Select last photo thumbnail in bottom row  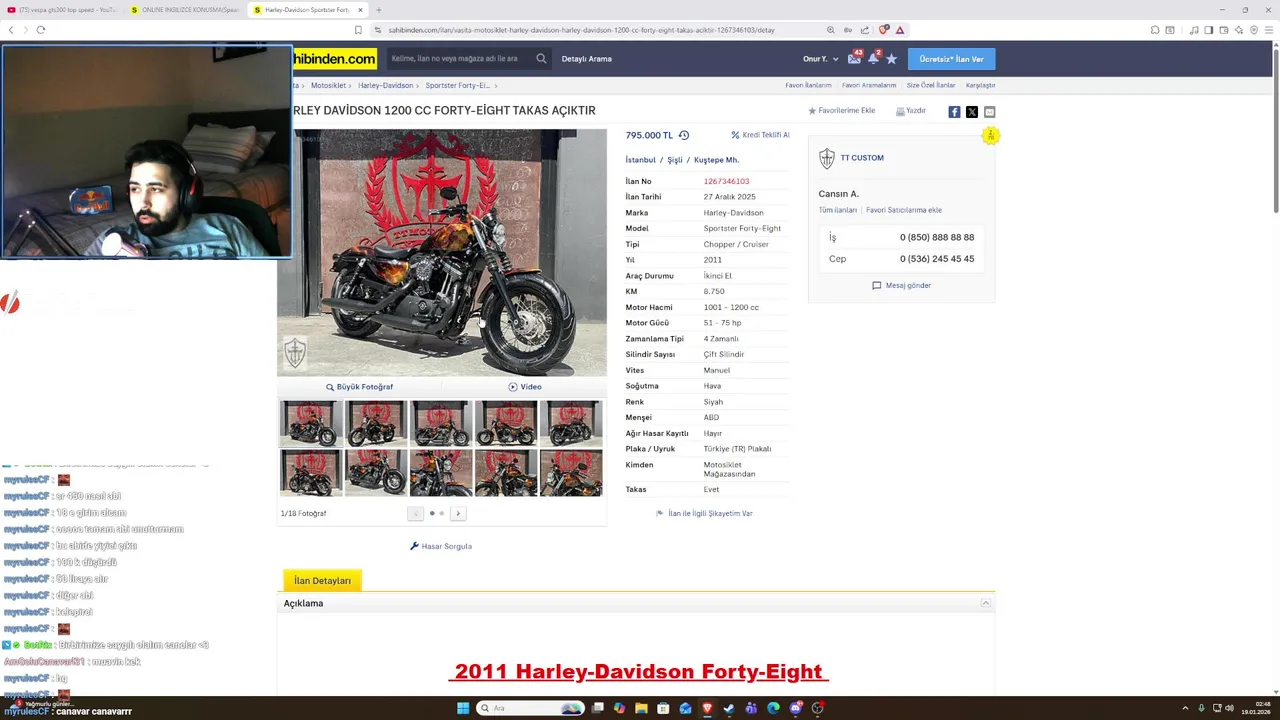point(571,473)
